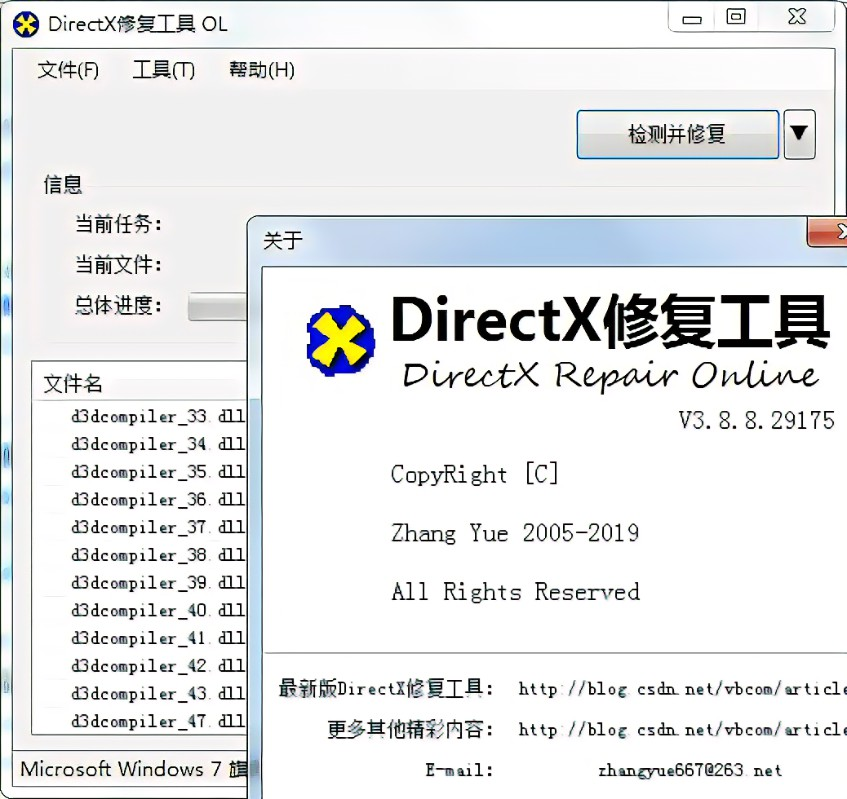
Task: Click the Microsoft Windows 7 status bar text
Action: tap(133, 769)
